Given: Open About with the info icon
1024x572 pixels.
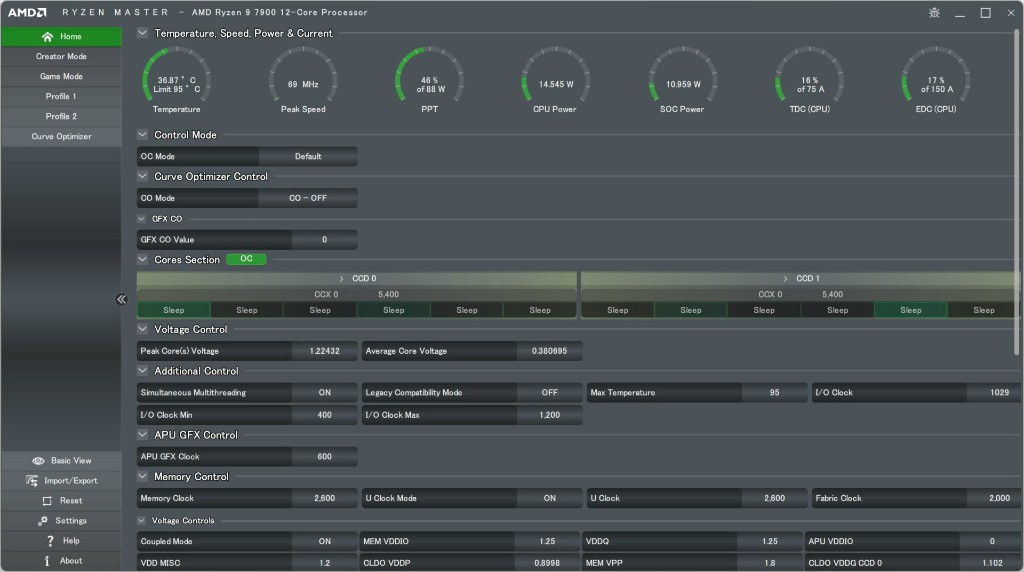Looking at the screenshot, I should point(47,561).
